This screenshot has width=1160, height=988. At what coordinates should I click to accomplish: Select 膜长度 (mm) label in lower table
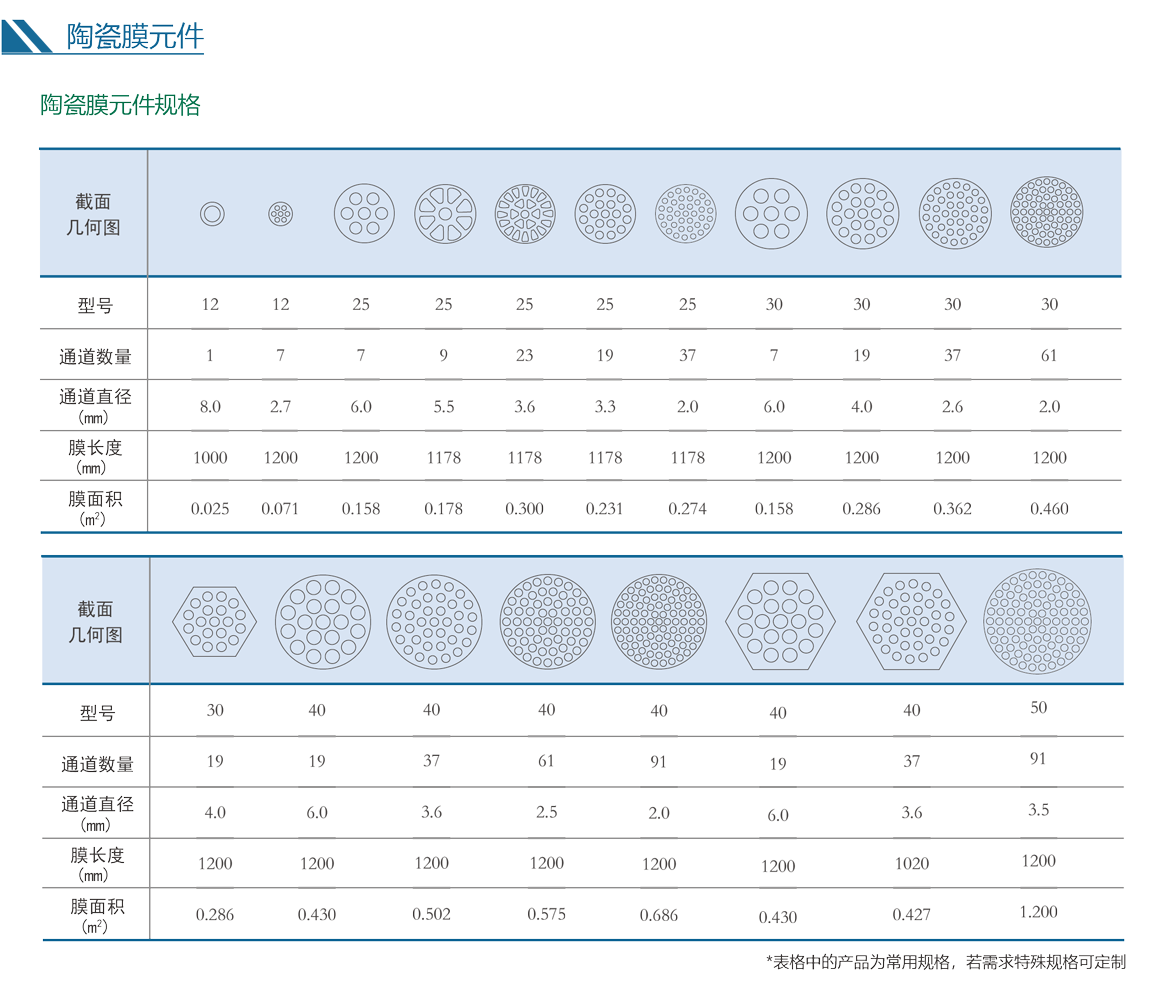click(97, 864)
